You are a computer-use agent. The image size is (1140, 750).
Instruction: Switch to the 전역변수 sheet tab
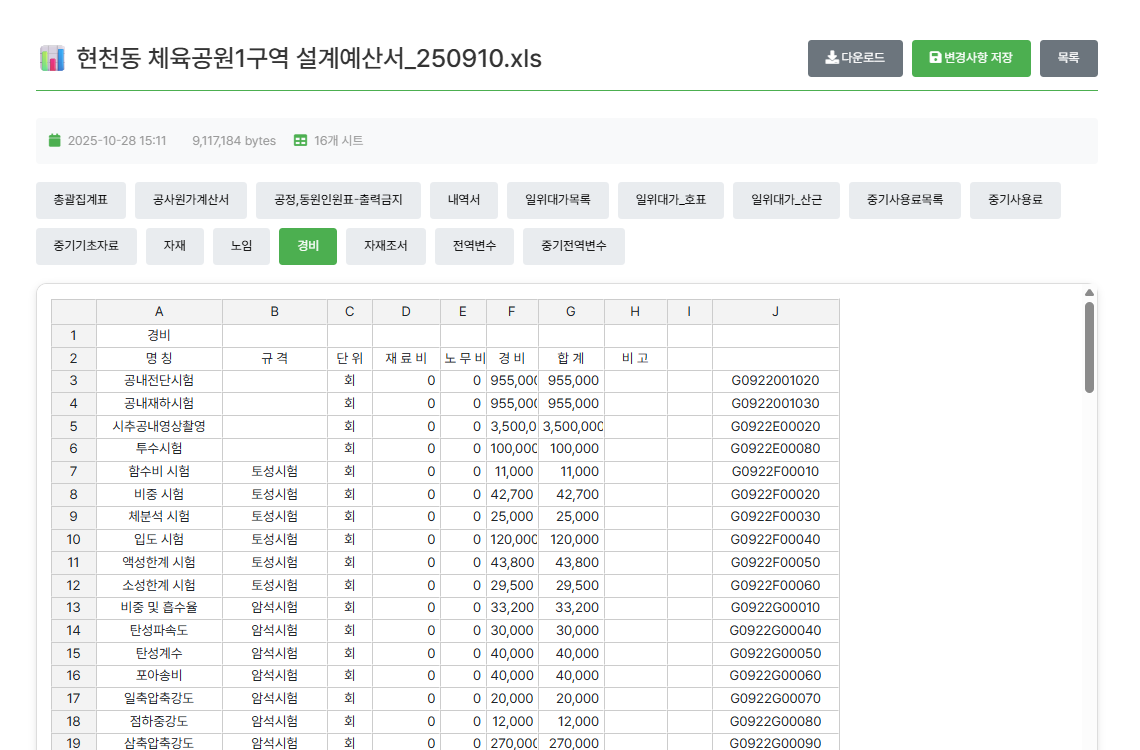pyautogui.click(x=474, y=246)
